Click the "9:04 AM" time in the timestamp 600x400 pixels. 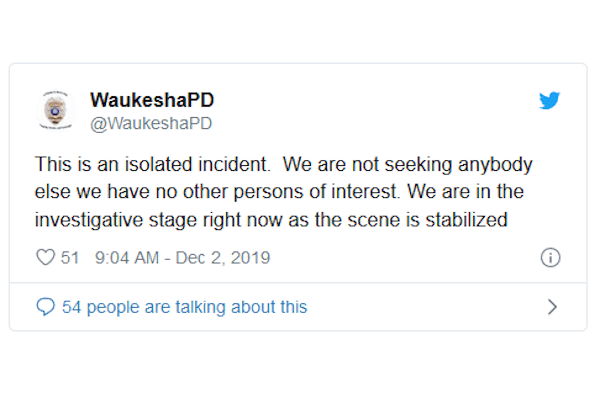(127, 258)
